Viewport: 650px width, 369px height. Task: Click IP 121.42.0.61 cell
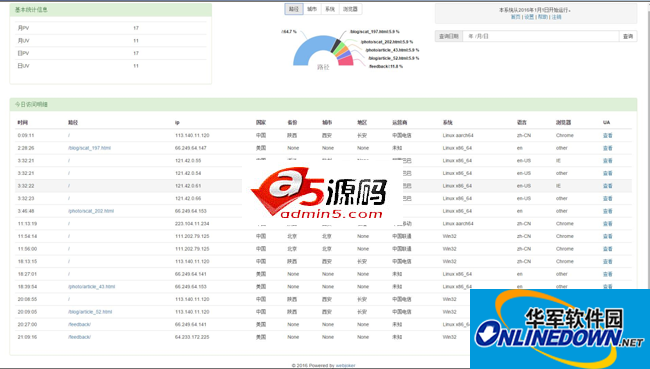tap(188, 186)
